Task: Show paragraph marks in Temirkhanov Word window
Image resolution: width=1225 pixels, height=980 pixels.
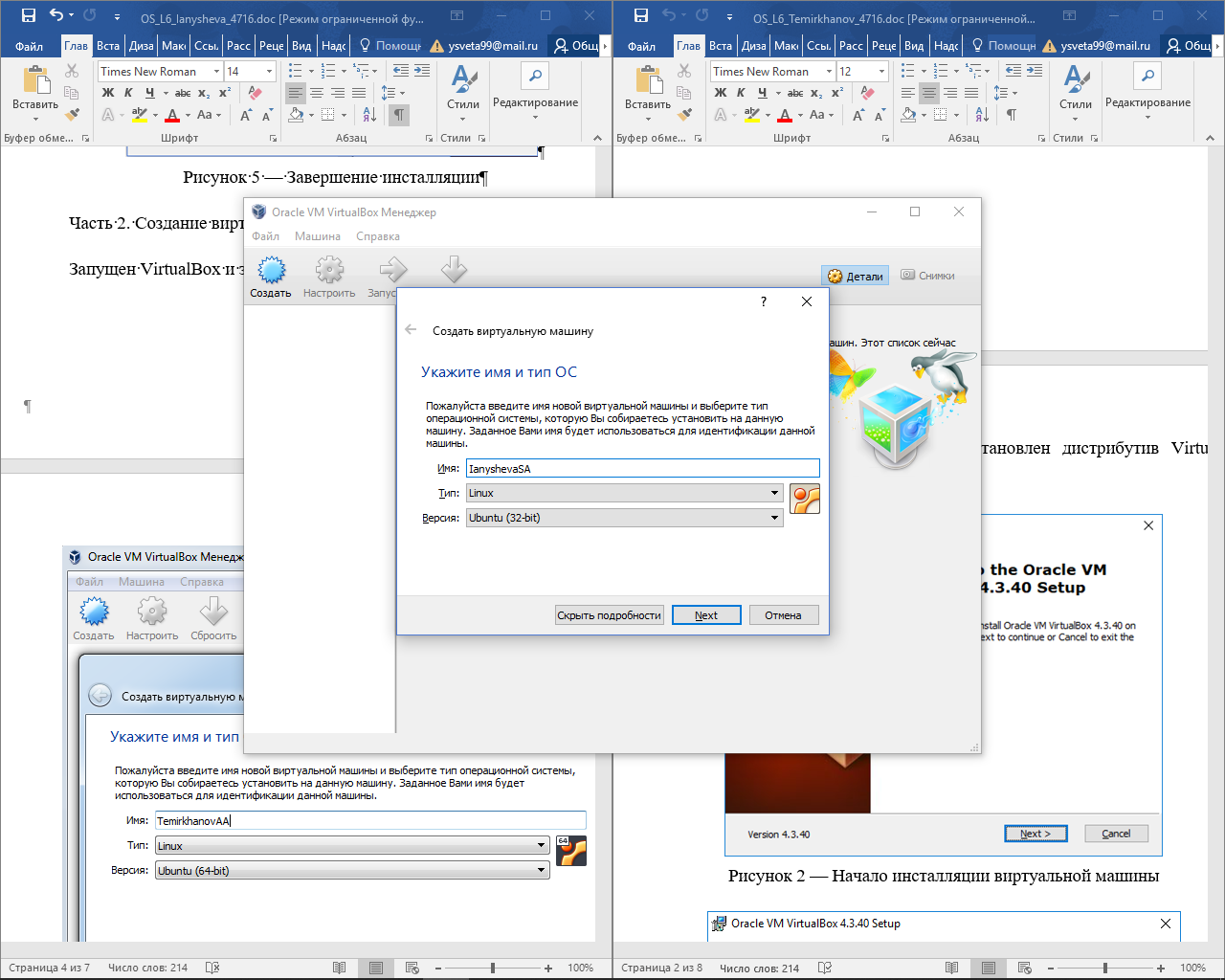Action: coord(1012,115)
